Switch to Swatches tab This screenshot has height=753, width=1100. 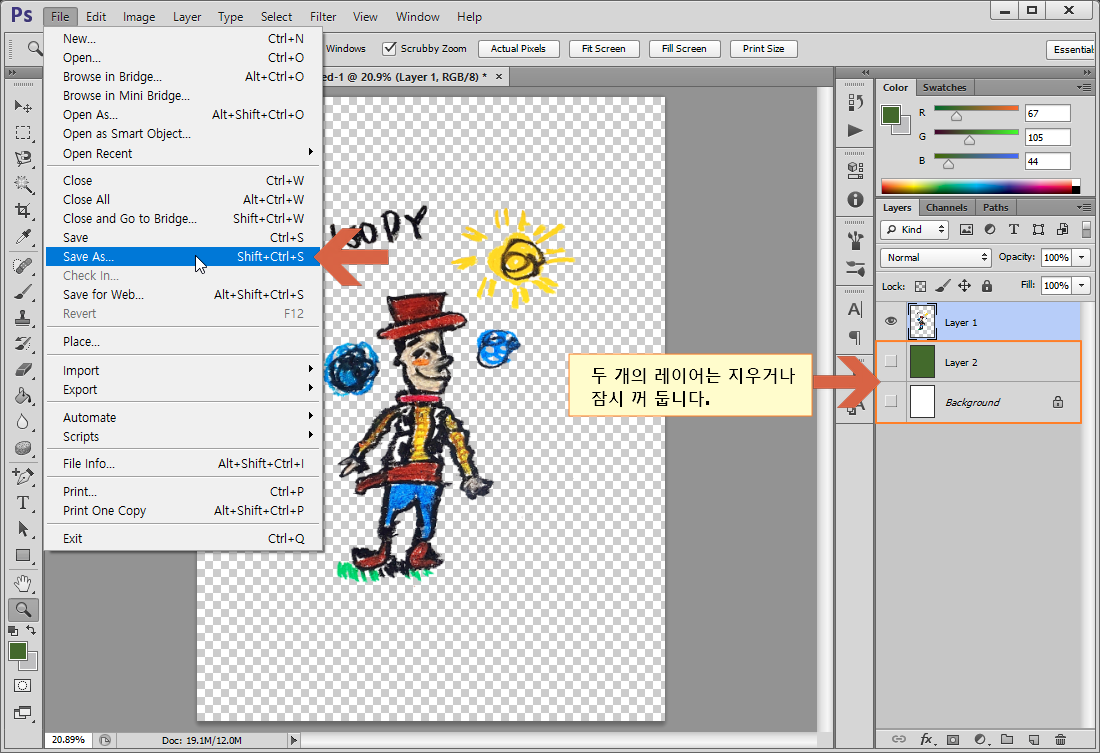pyautogui.click(x=944, y=88)
